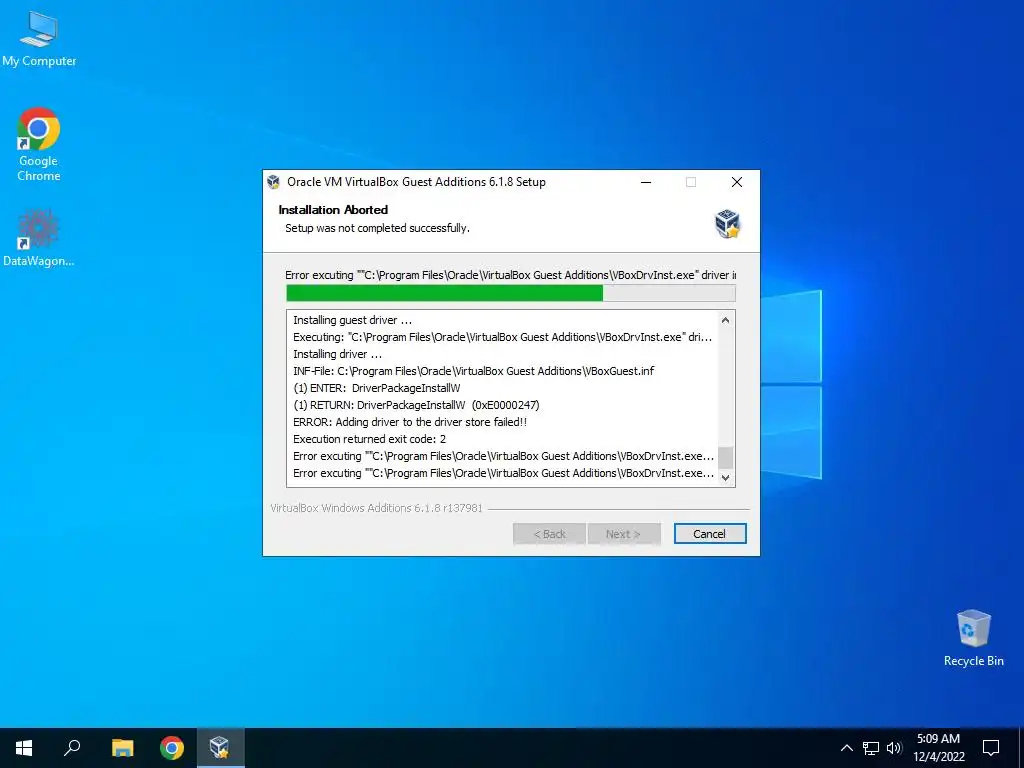Click 'VirtualBox Windows Additions 6.1.8 r137981' label
The width and height of the screenshot is (1024, 768).
click(377, 507)
